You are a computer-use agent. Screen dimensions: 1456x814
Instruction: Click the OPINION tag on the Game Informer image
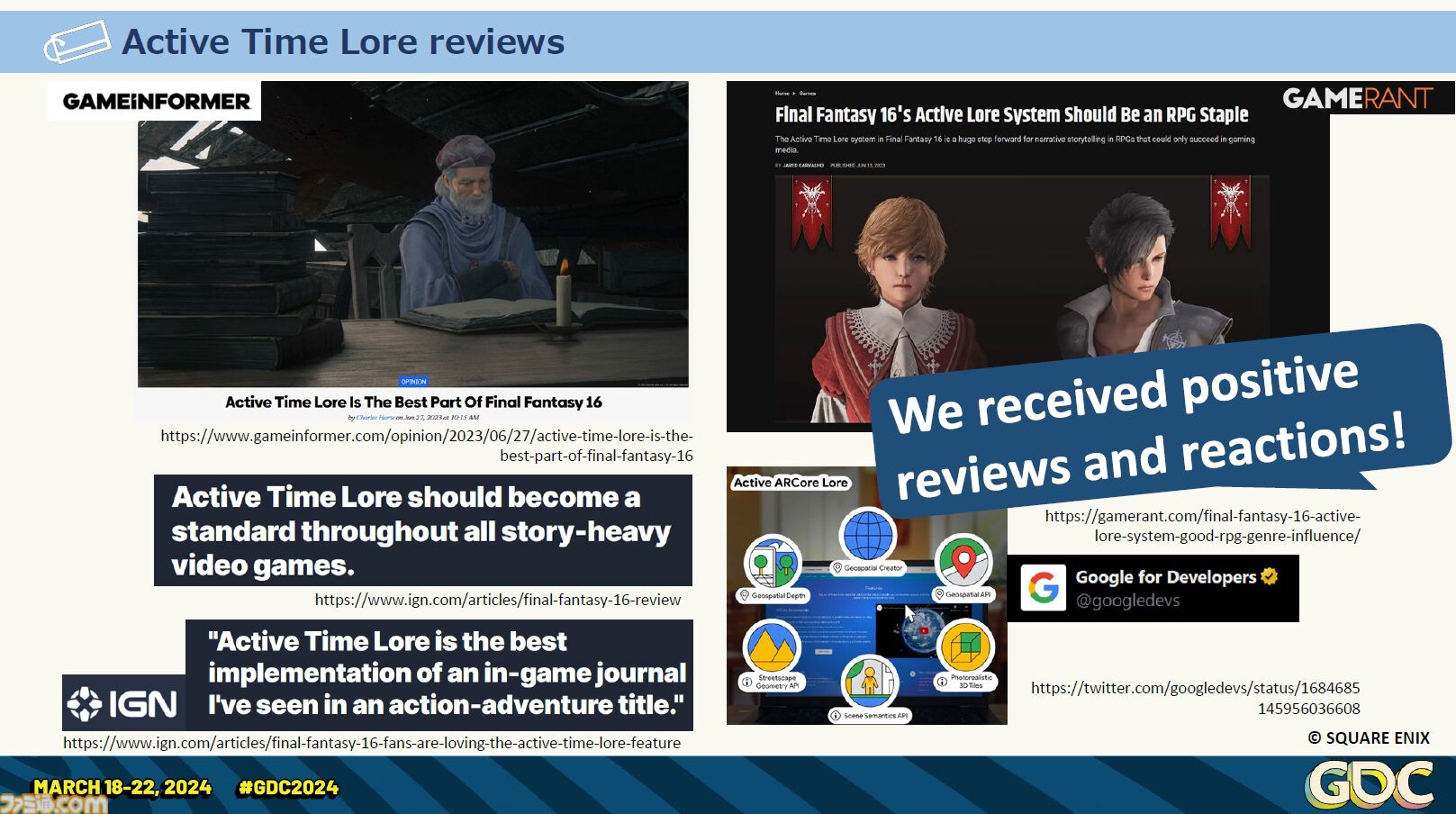point(414,382)
